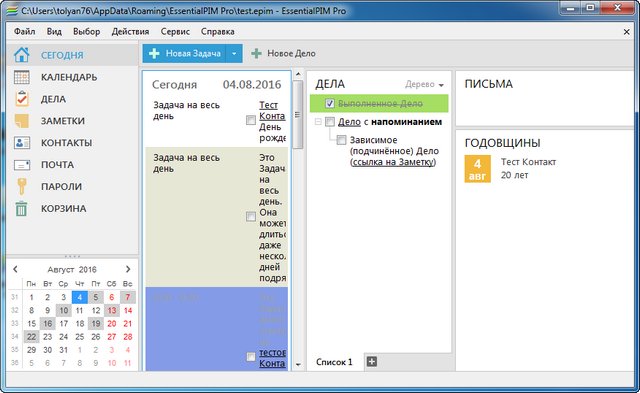
Task: Click the plus icon of Новое Дело
Action: [256, 53]
